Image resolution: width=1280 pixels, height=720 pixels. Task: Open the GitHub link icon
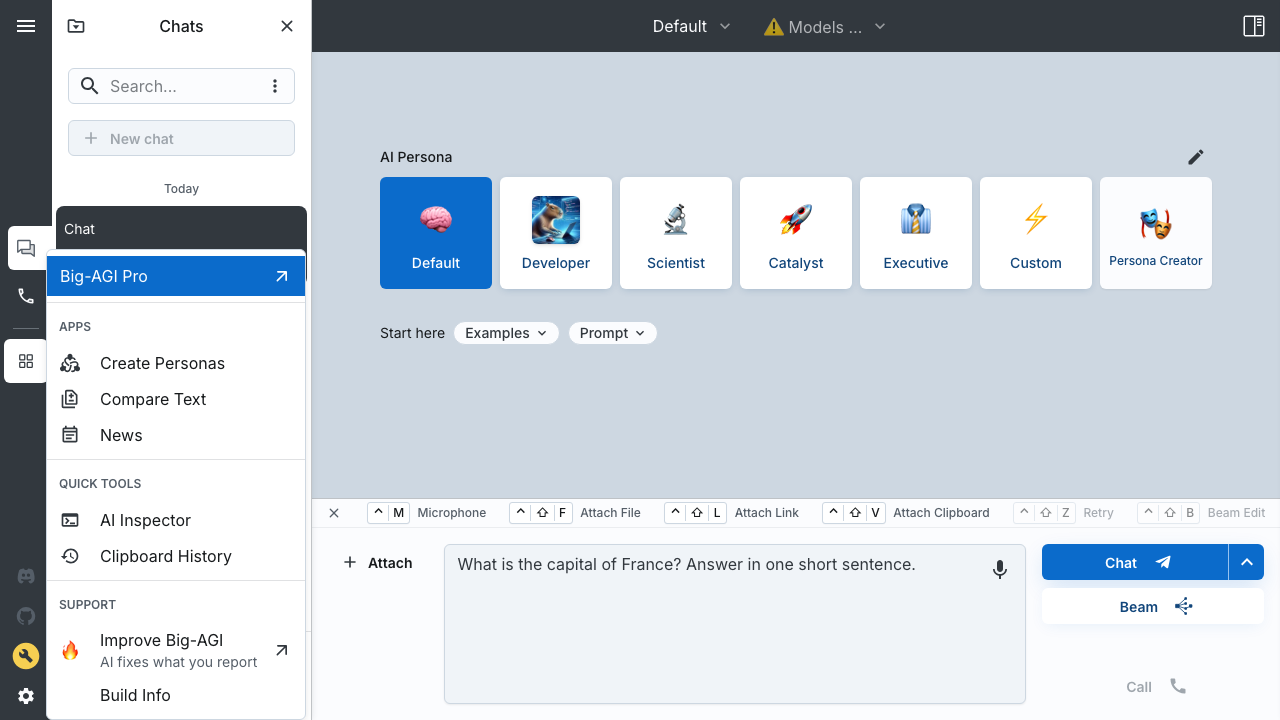pyautogui.click(x=26, y=616)
